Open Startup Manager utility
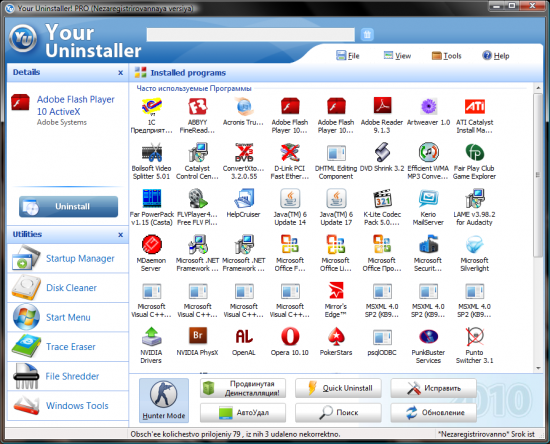The image size is (550, 444). click(x=68, y=258)
